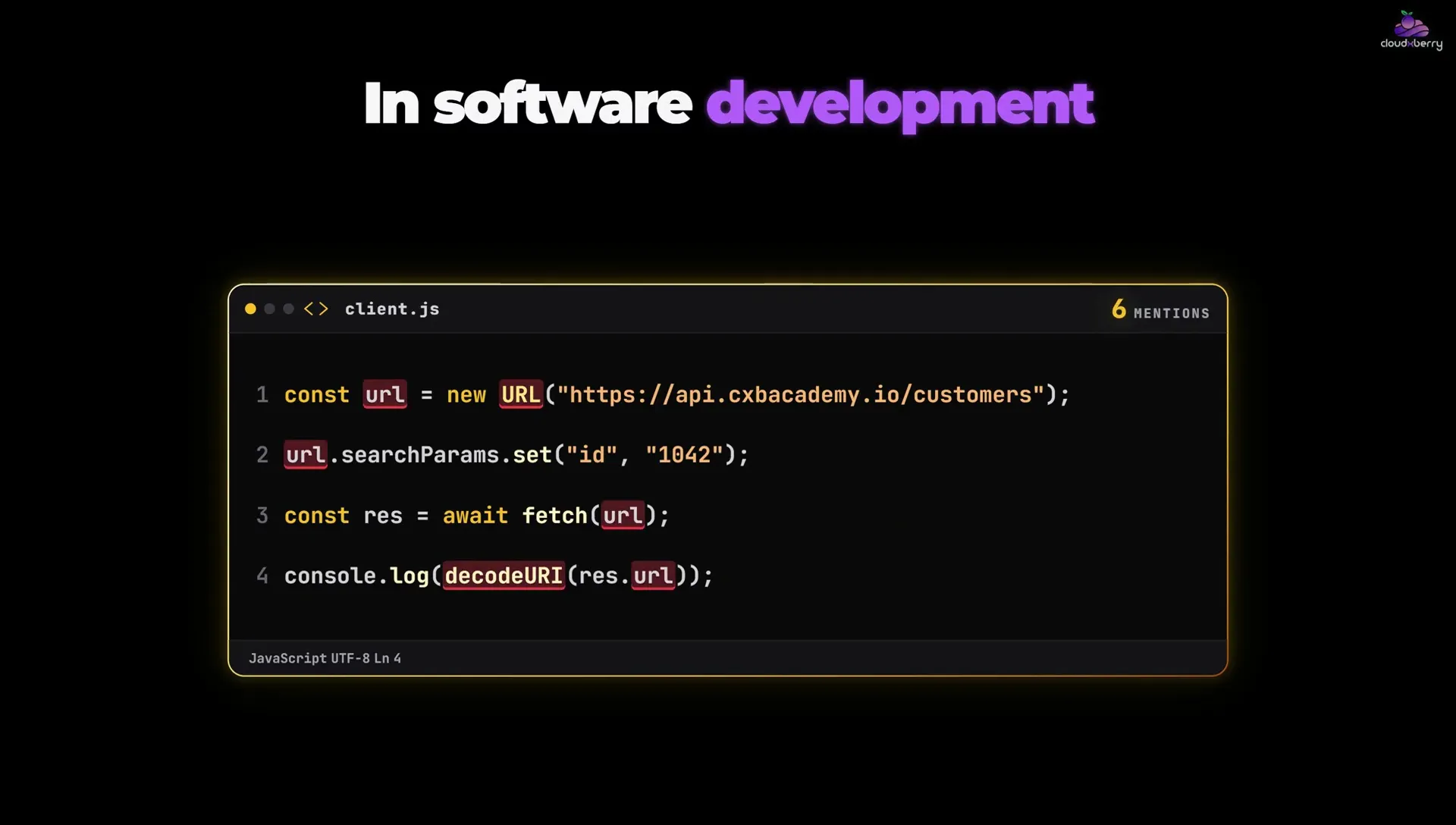
Task: Click 'console' on line 4
Action: pyautogui.click(x=331, y=576)
